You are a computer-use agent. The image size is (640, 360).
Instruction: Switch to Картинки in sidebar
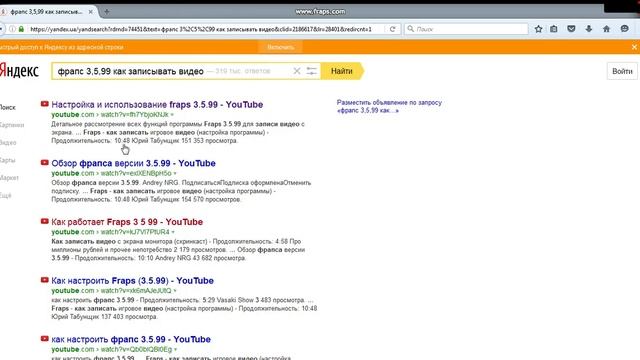12,125
